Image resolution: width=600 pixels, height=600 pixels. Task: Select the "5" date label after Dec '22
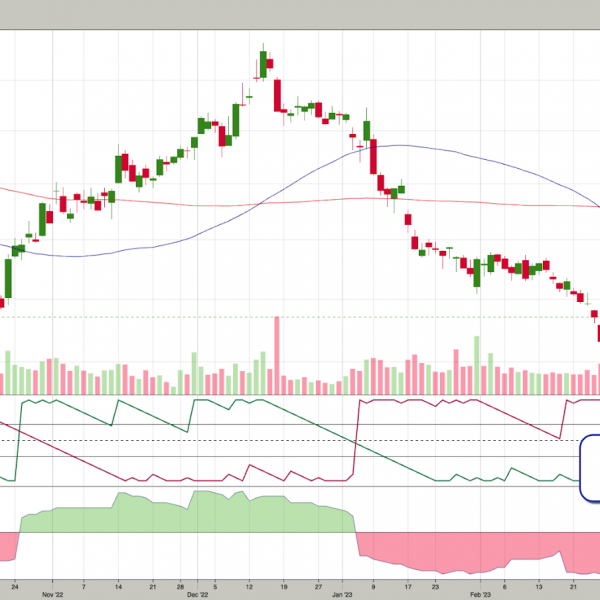click(x=215, y=586)
